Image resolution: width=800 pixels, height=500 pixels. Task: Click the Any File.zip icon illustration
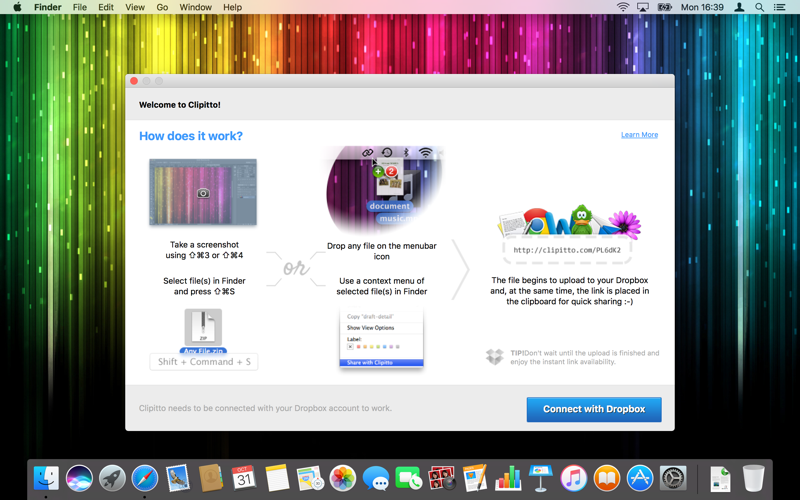click(203, 331)
